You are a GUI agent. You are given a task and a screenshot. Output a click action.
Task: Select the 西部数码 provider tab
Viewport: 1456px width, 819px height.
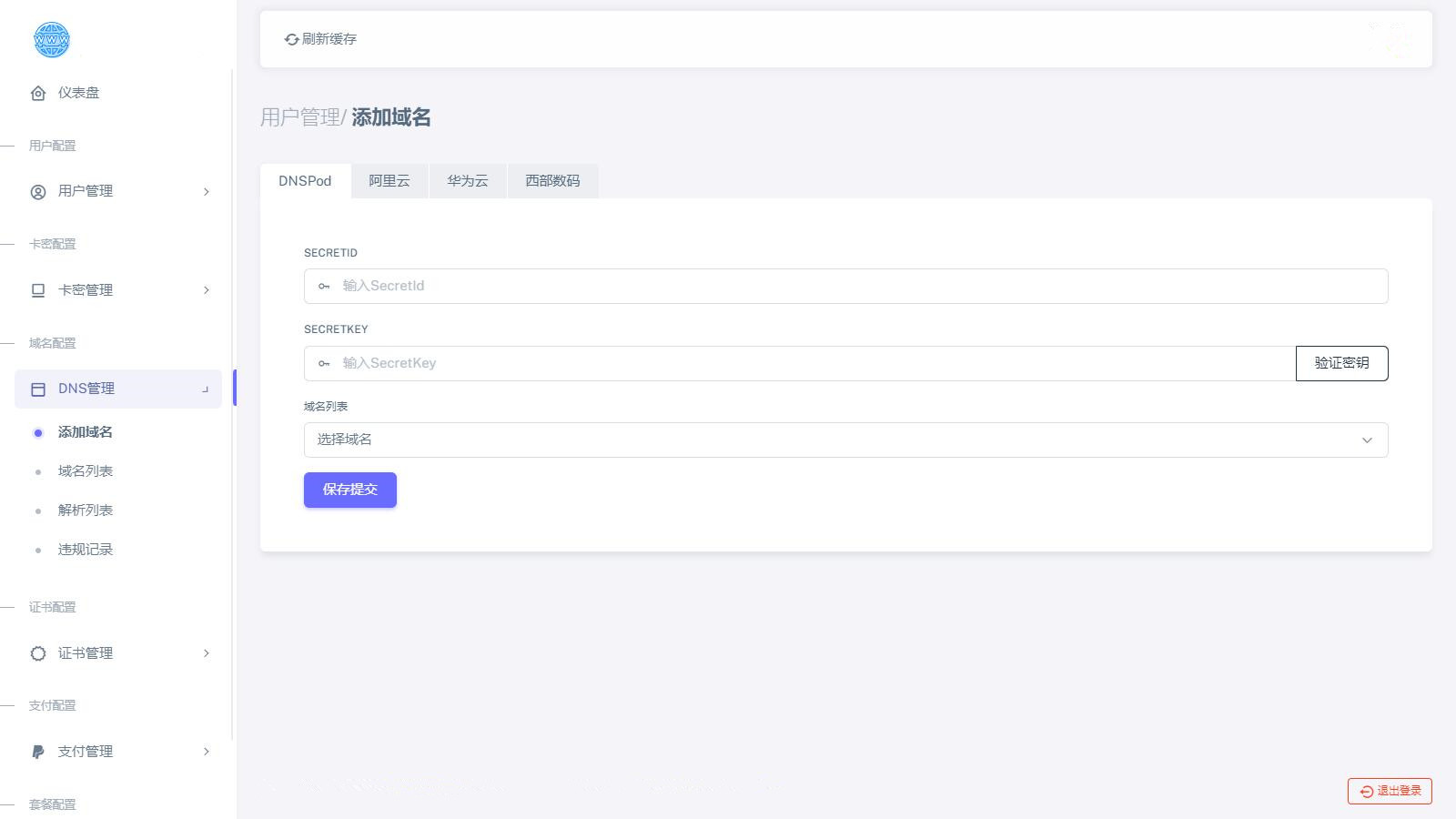click(x=551, y=181)
